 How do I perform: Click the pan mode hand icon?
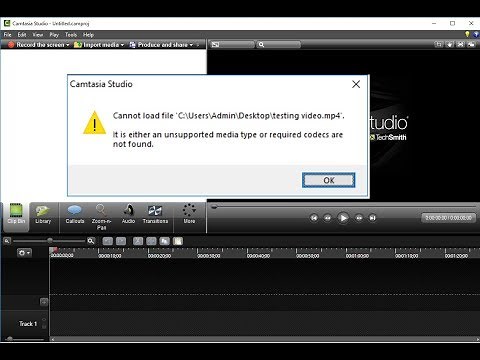coord(450,44)
